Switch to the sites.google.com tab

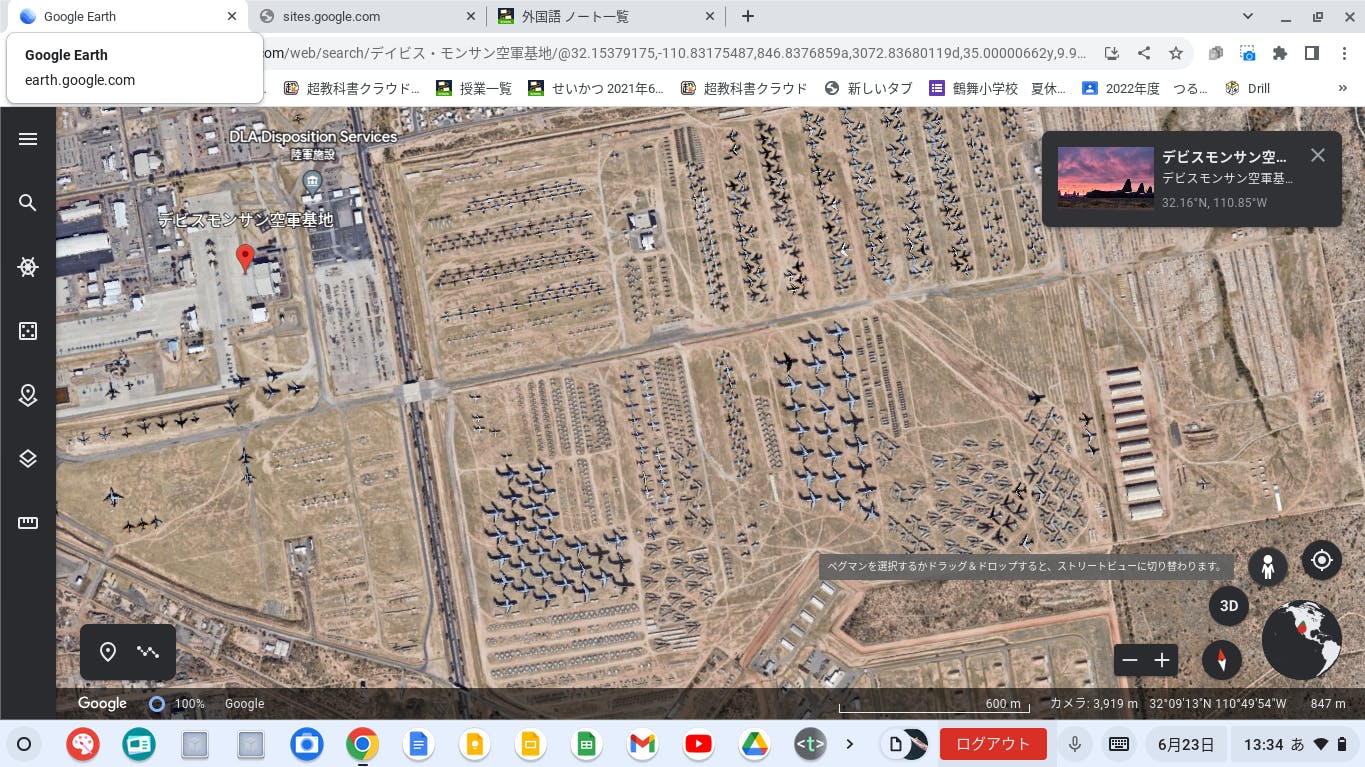(x=366, y=17)
